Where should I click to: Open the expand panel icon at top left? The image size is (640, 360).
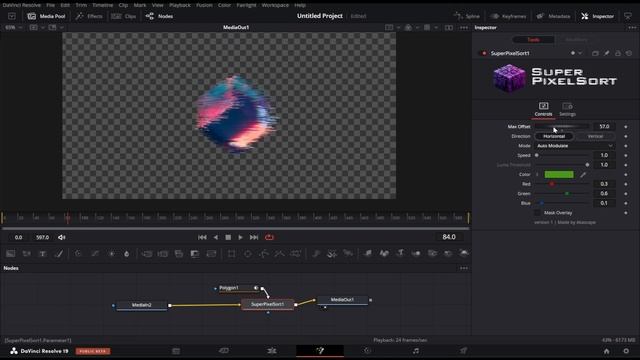coord(11,16)
